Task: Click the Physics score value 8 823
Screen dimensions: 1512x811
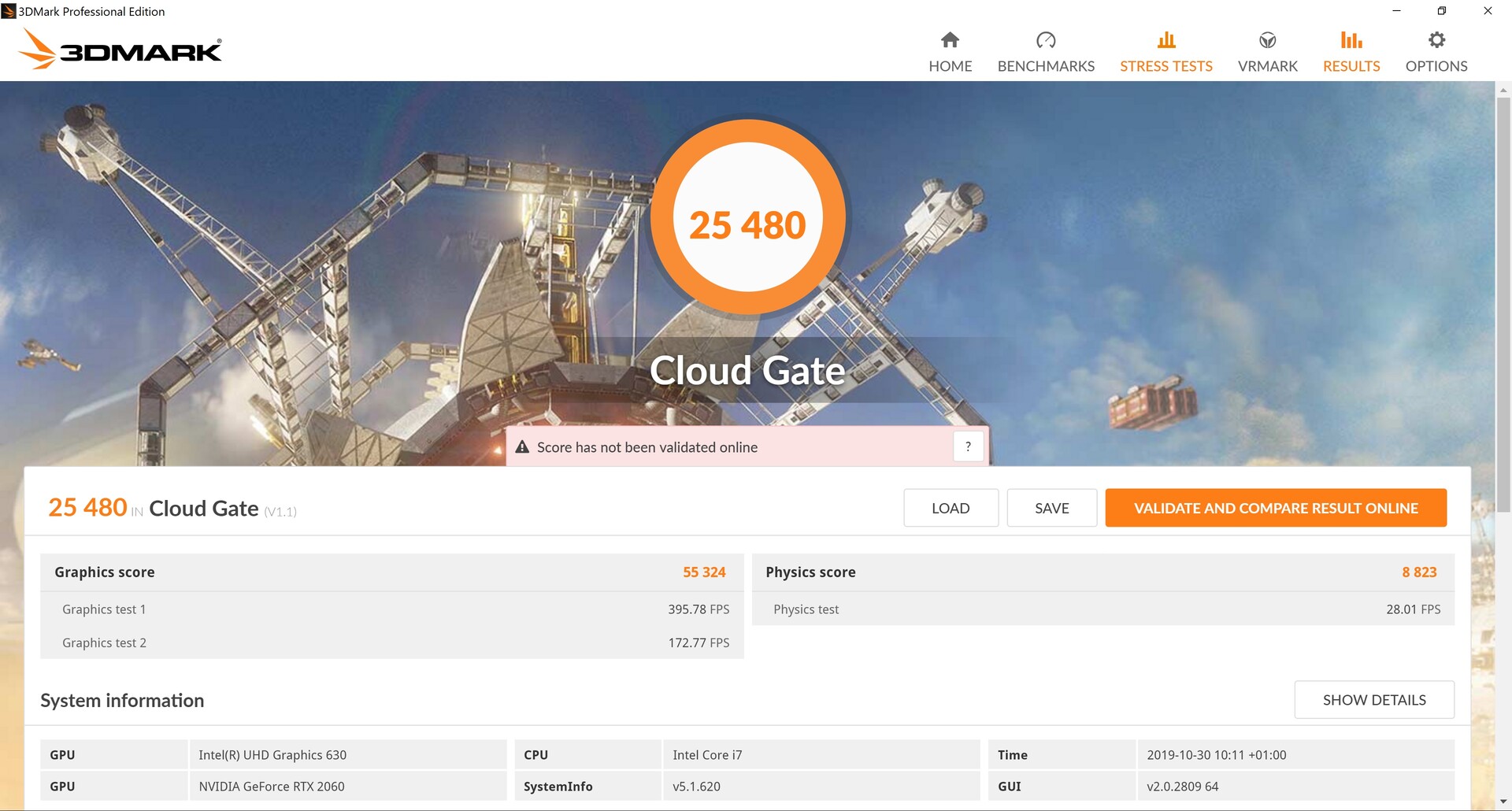Action: [1419, 572]
